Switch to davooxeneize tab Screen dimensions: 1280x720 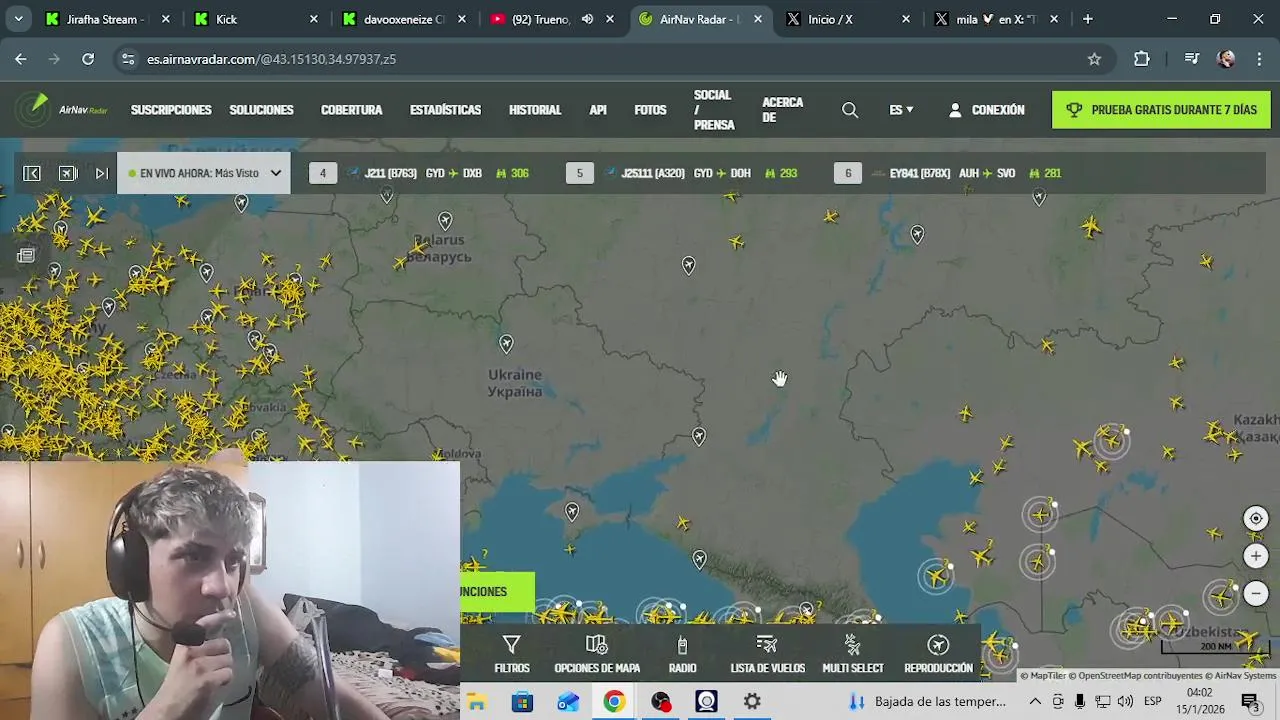404,19
